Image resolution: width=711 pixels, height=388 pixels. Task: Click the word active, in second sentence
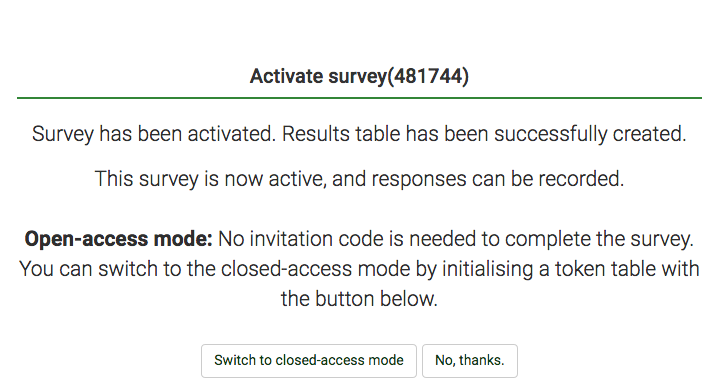tap(297, 179)
